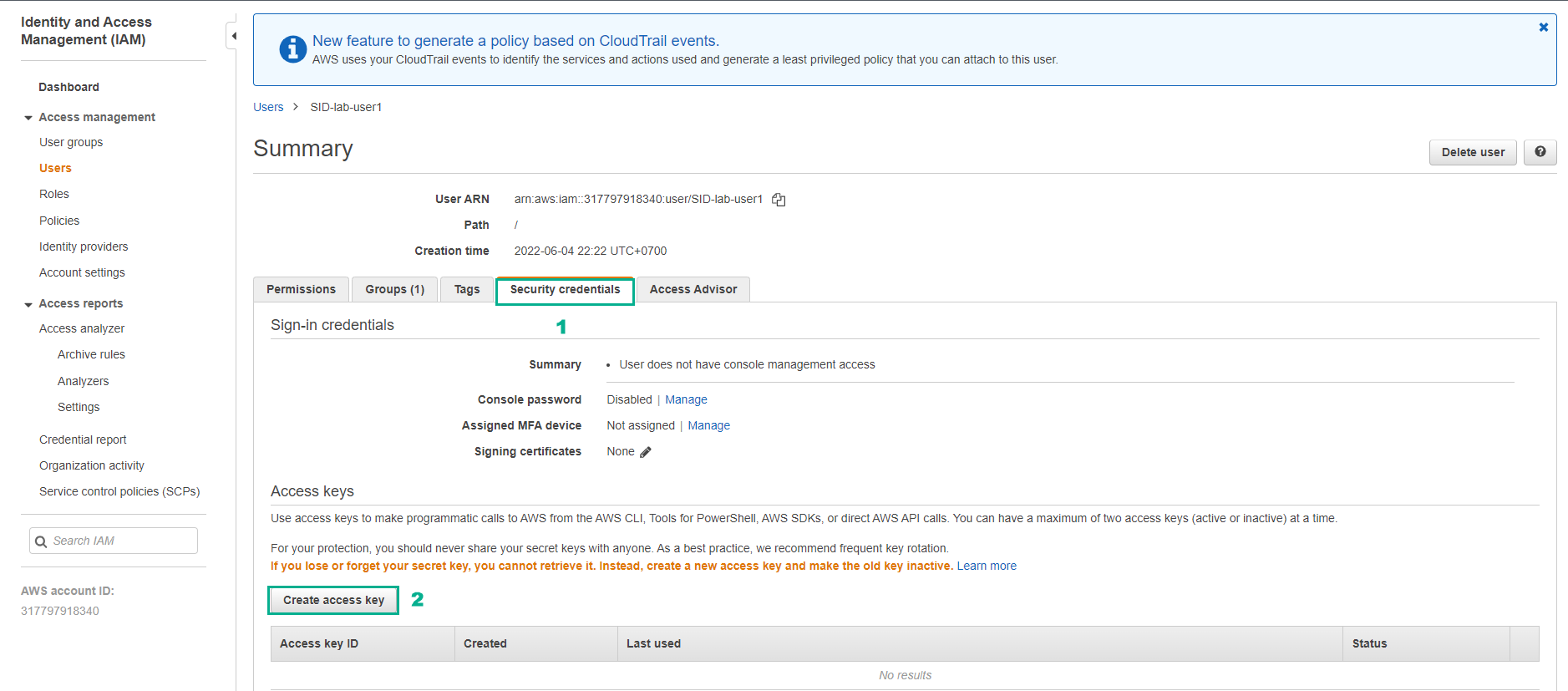Collapse the Access reports section

coord(28,304)
